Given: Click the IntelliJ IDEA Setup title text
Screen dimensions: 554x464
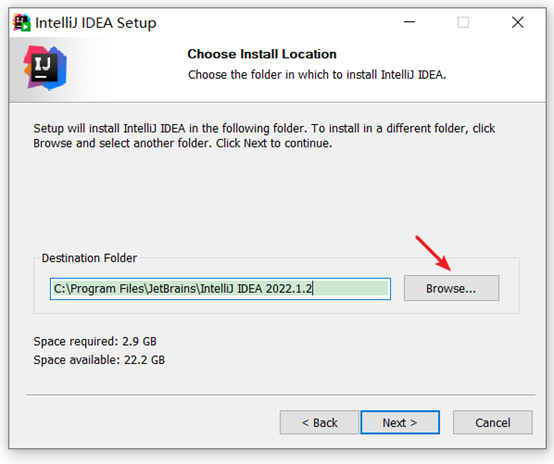Looking at the screenshot, I should (96, 23).
